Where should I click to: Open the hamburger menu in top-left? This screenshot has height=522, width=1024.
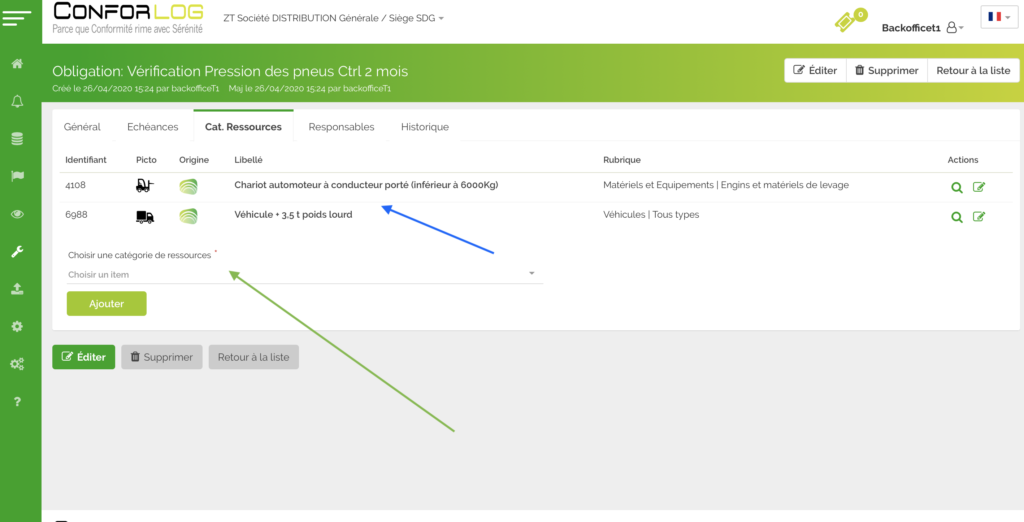coord(18,19)
